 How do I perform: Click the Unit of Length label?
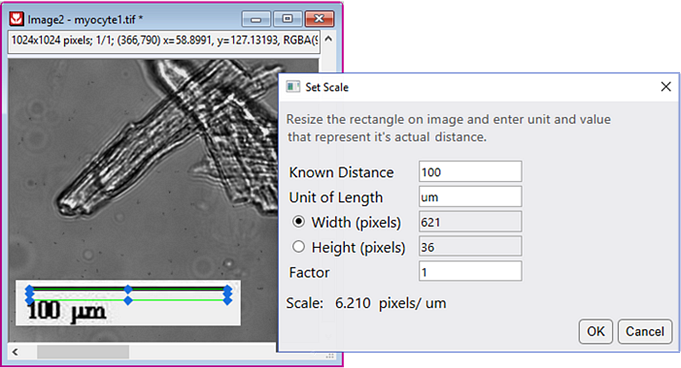pos(336,197)
